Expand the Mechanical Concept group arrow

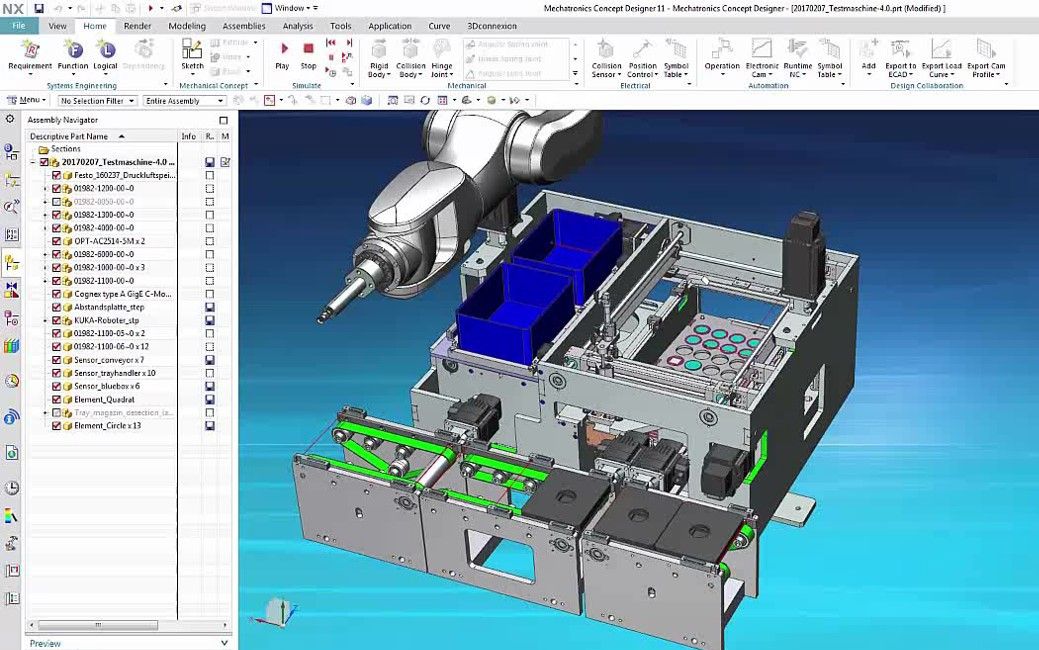point(256,85)
